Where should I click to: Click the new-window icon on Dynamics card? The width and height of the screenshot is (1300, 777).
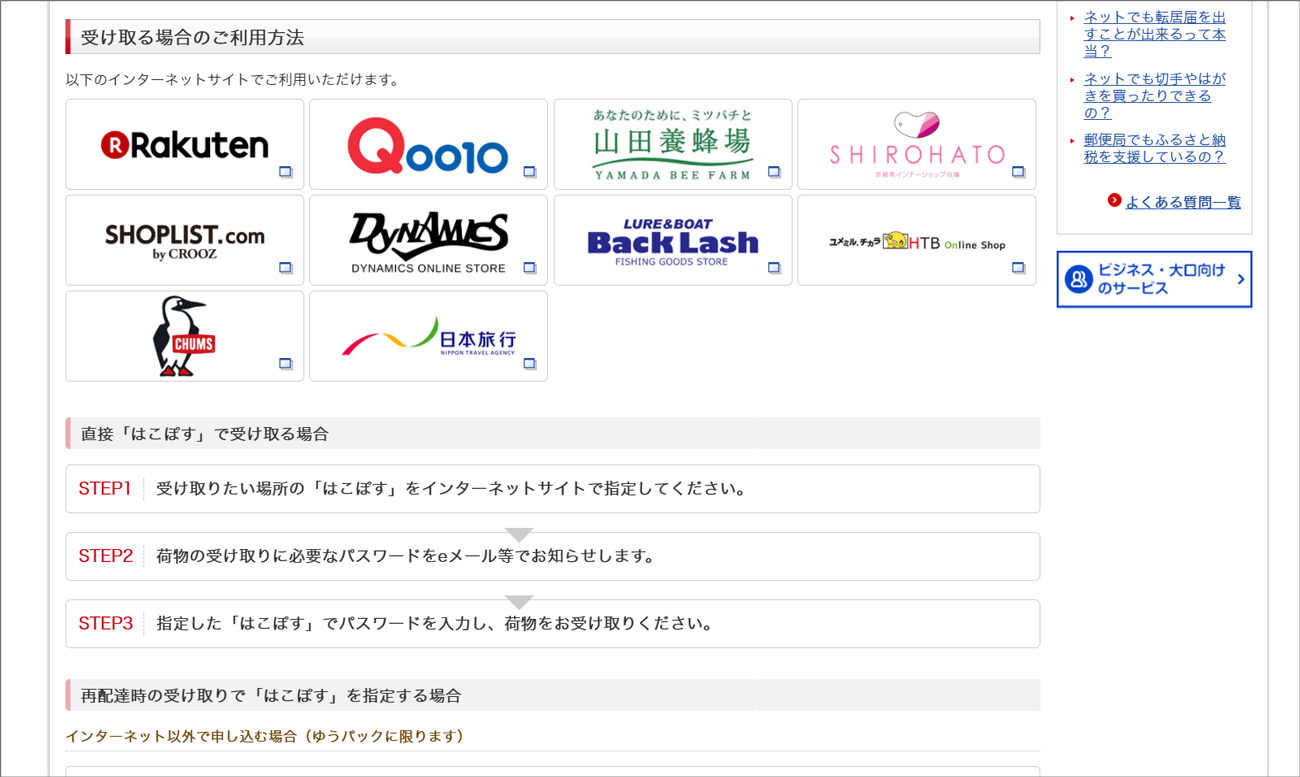point(530,268)
